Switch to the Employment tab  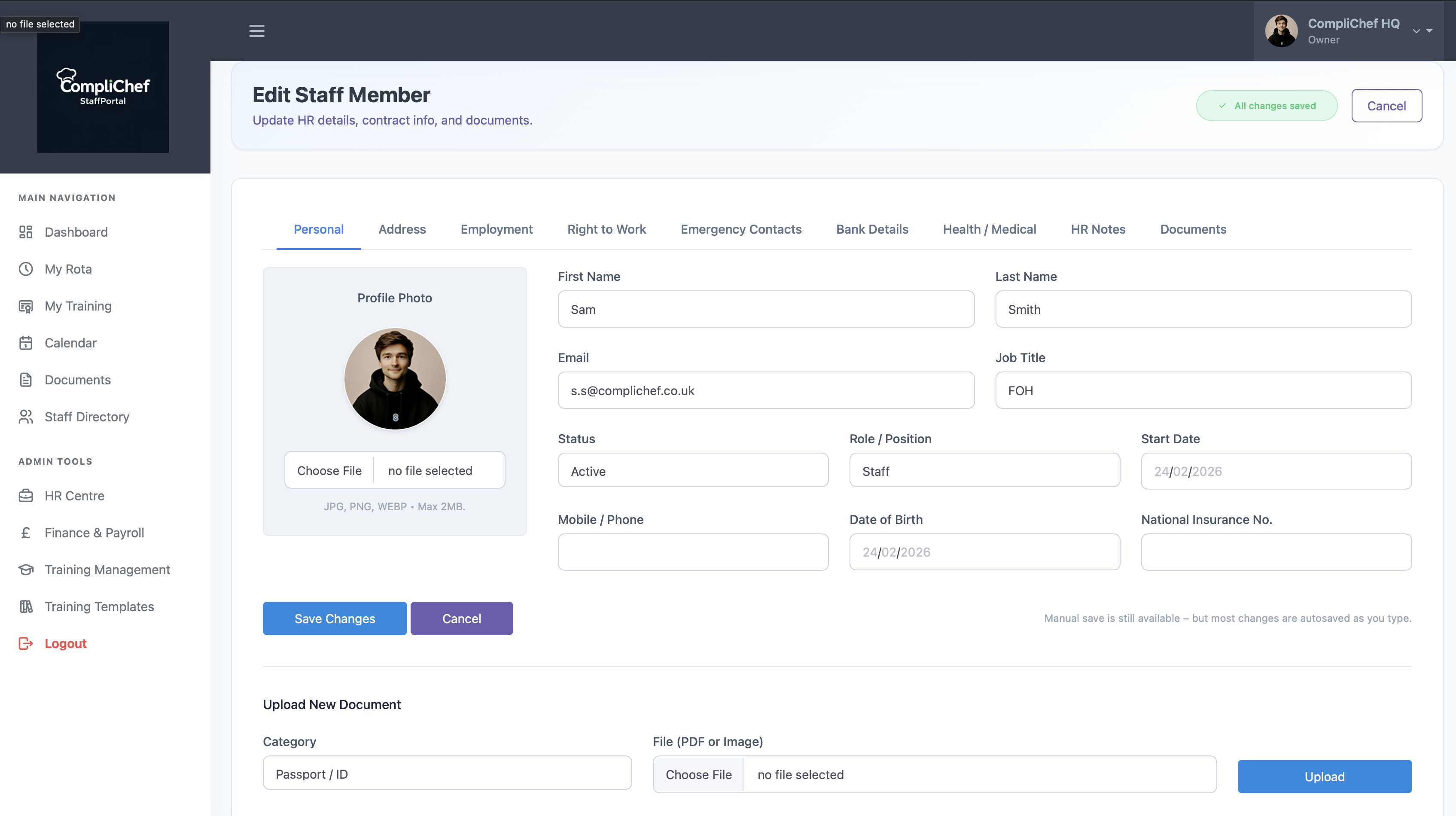pos(496,229)
